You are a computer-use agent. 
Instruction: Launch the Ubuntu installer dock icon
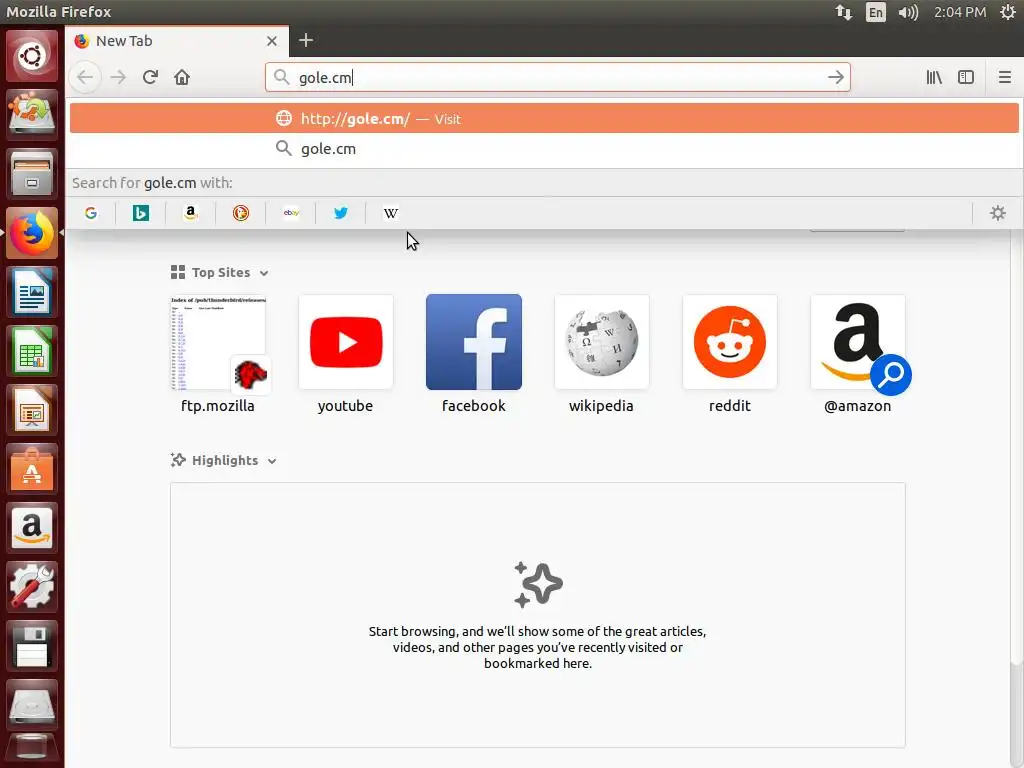pyautogui.click(x=32, y=115)
